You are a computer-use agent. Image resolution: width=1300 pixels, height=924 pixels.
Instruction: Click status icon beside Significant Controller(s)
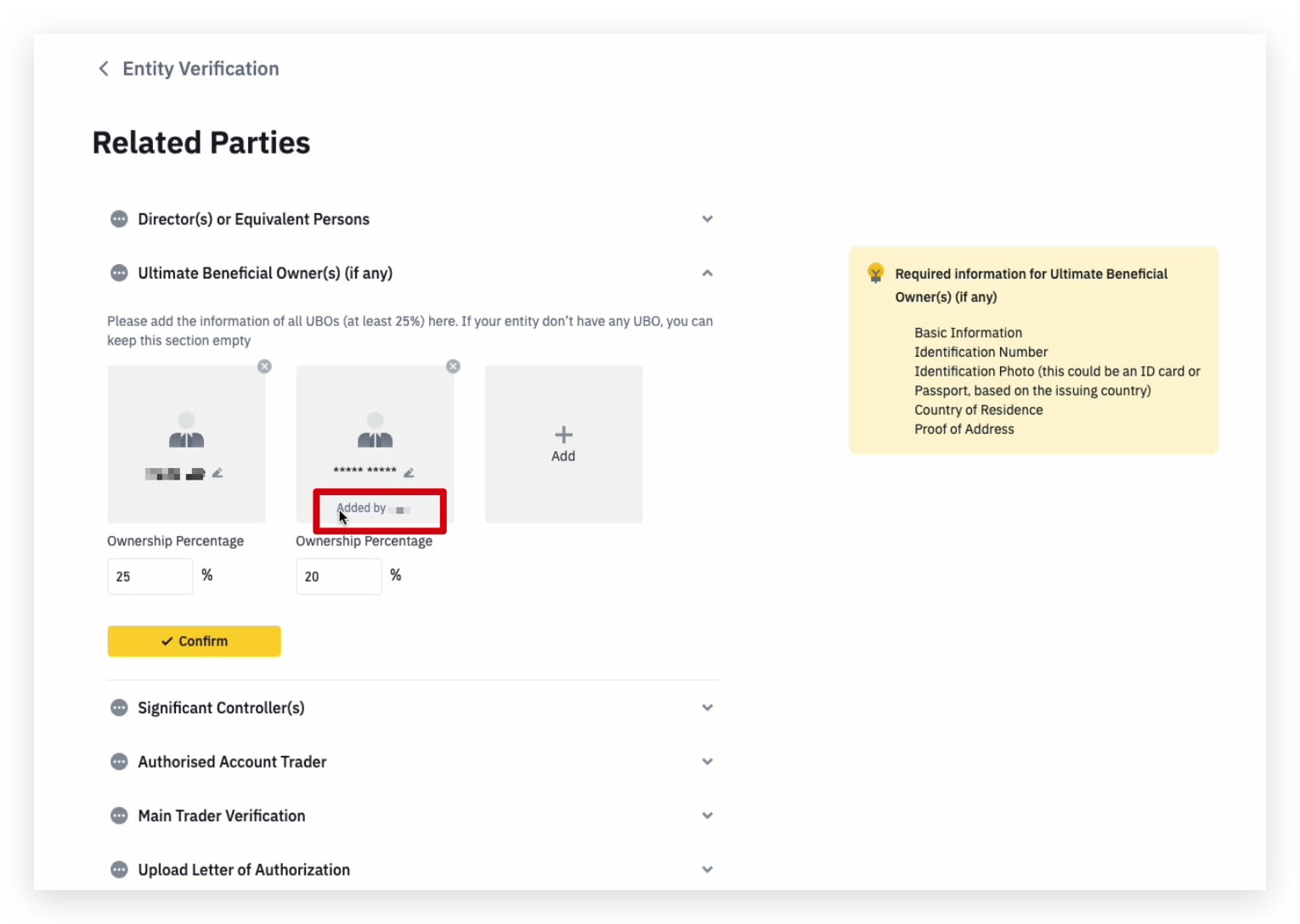[119, 707]
